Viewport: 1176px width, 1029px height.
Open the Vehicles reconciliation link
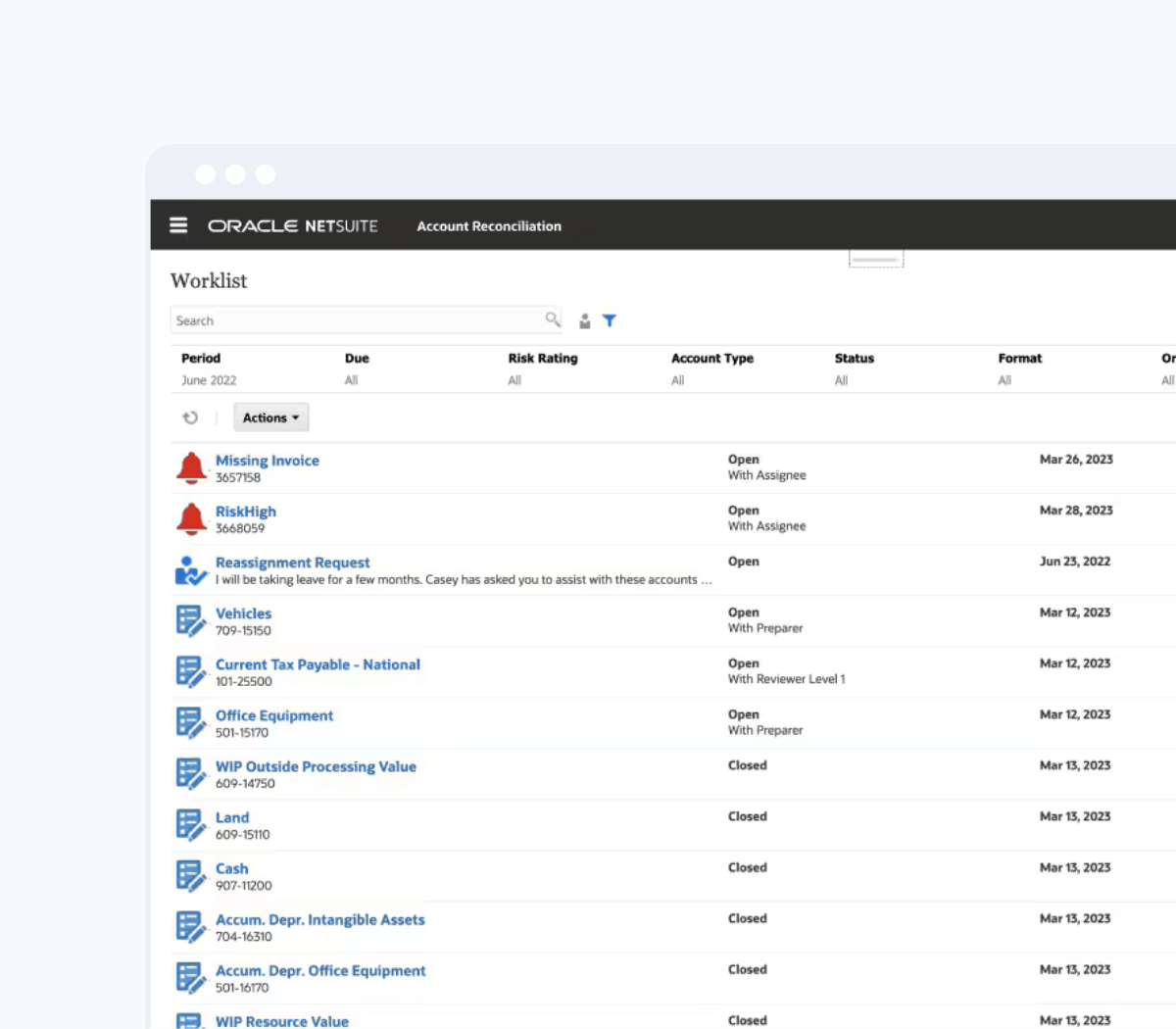[244, 613]
